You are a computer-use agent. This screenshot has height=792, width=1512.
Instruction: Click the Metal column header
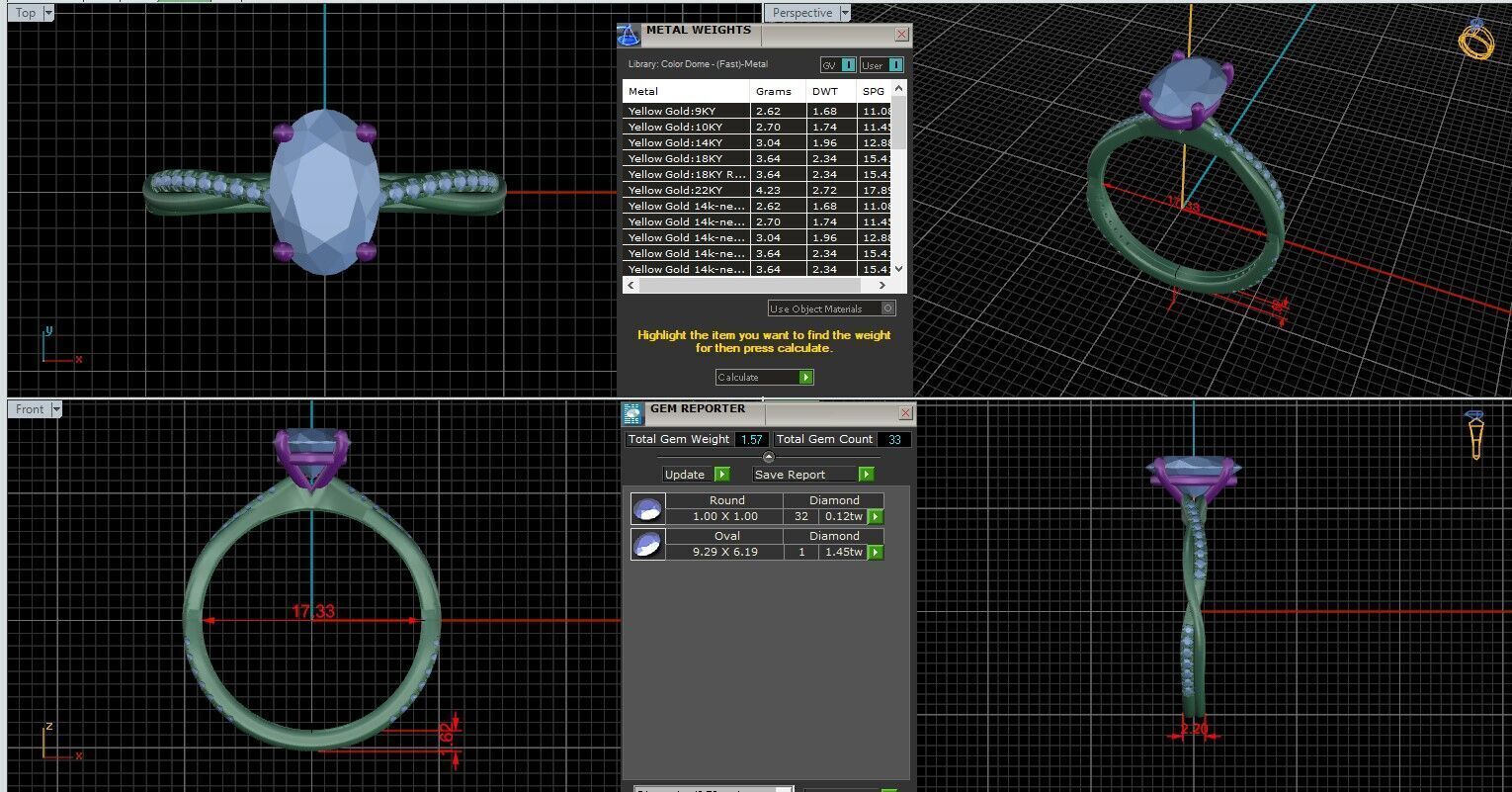coord(686,91)
